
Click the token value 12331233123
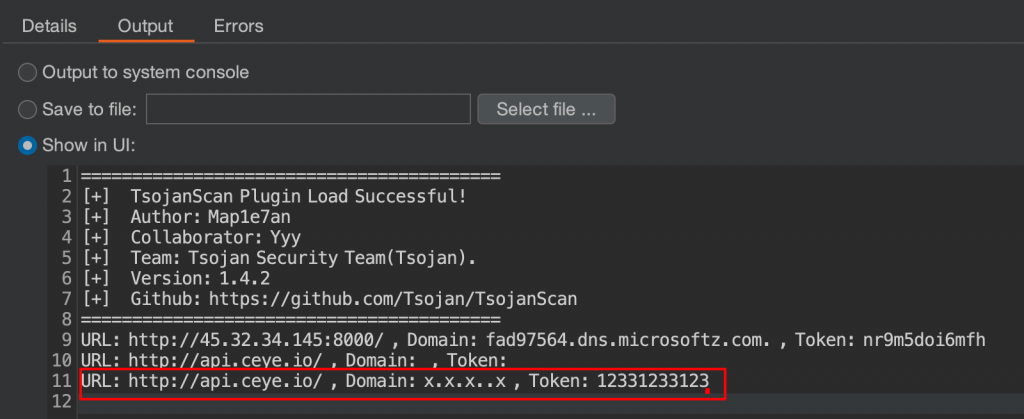click(x=653, y=381)
